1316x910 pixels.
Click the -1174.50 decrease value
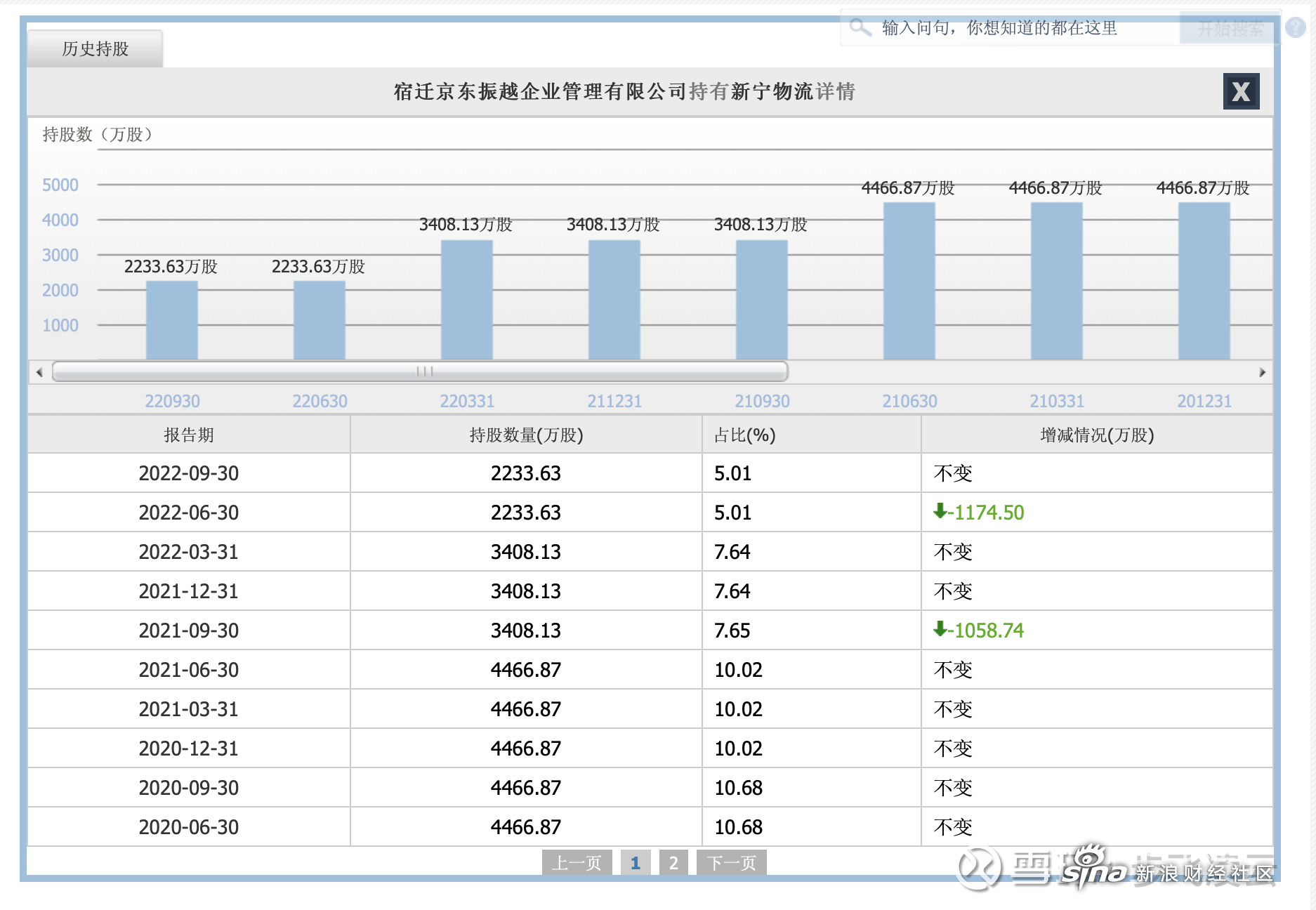pos(986,513)
